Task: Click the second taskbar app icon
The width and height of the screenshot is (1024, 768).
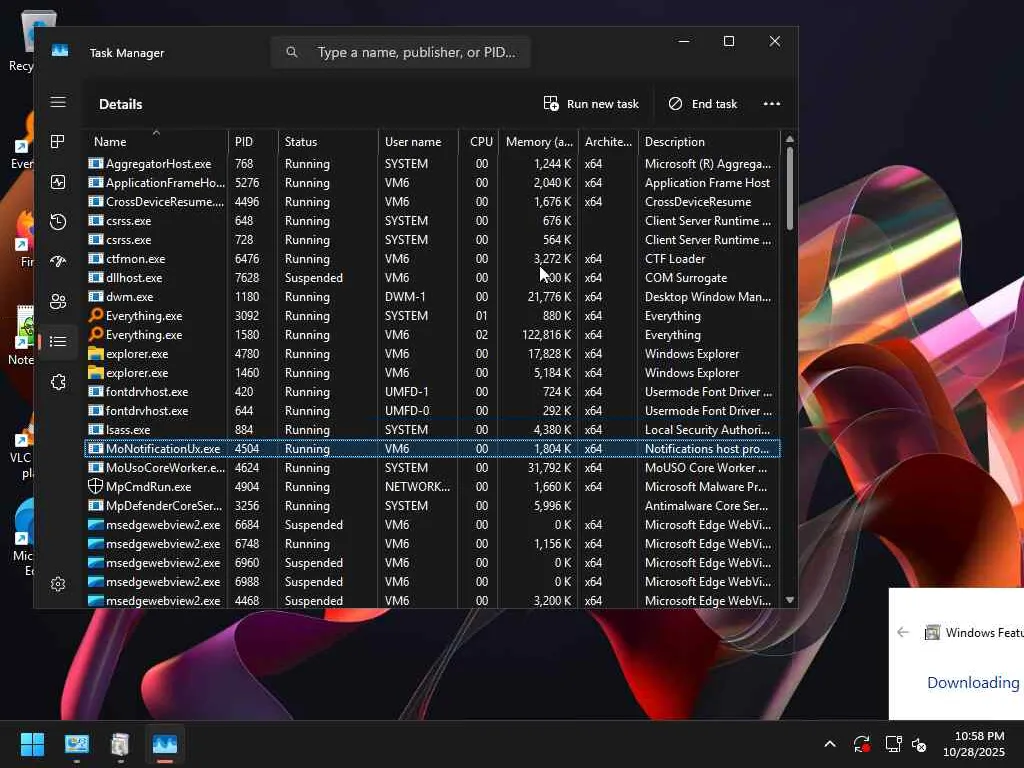Action: point(120,744)
